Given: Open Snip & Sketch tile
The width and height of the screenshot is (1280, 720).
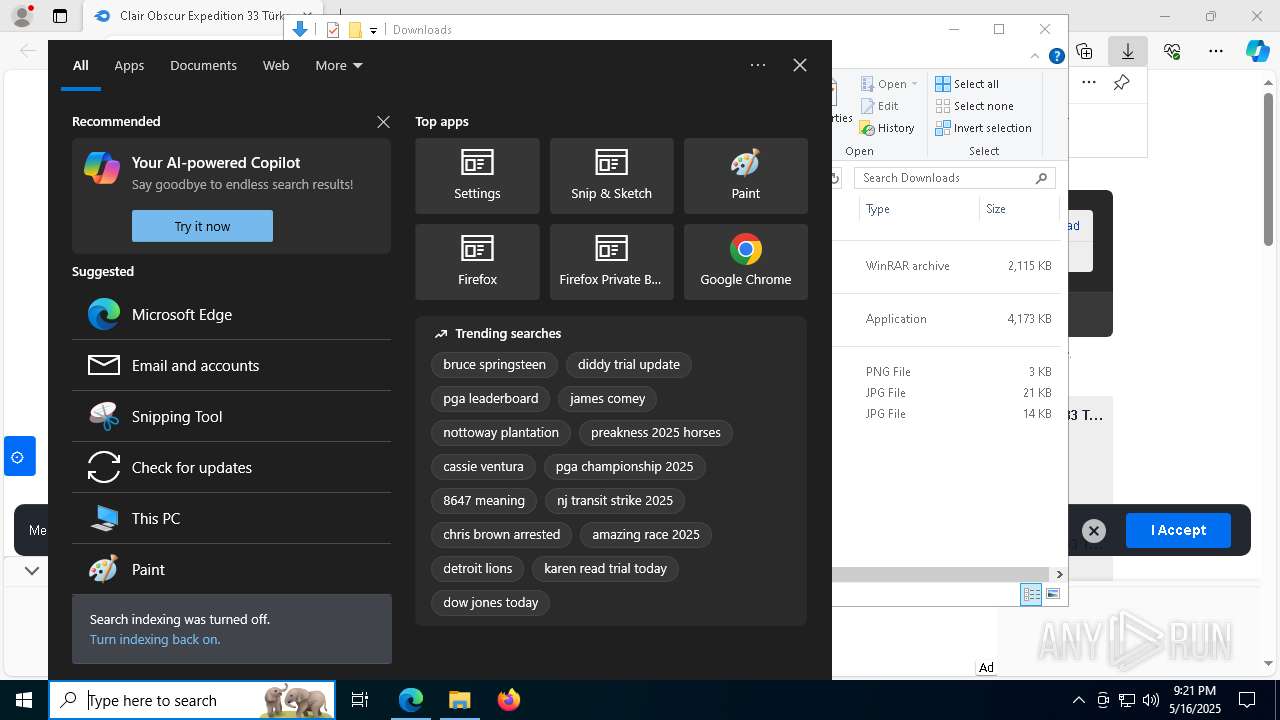Looking at the screenshot, I should tap(611, 176).
